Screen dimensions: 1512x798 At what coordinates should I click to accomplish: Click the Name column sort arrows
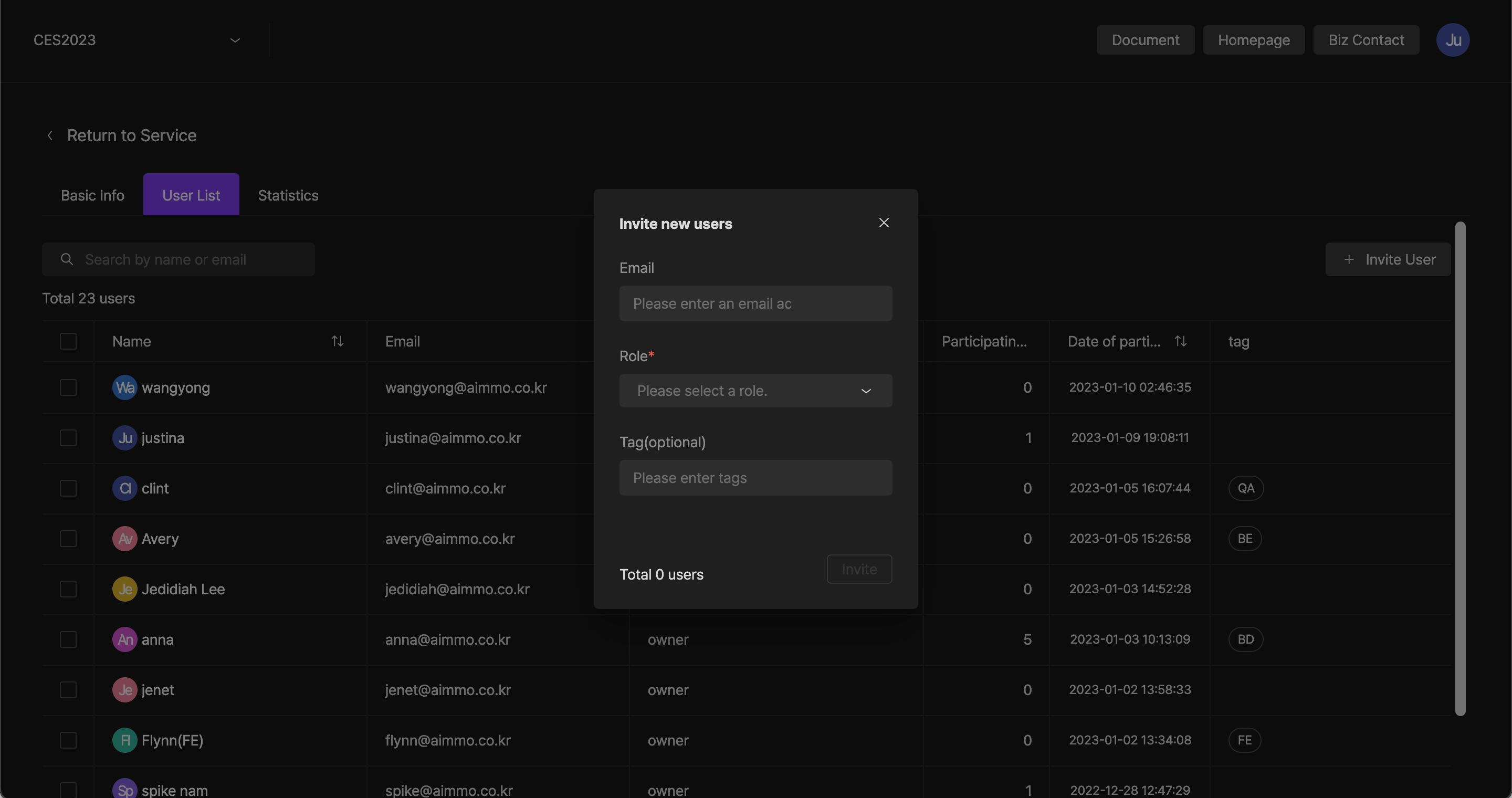(x=337, y=341)
